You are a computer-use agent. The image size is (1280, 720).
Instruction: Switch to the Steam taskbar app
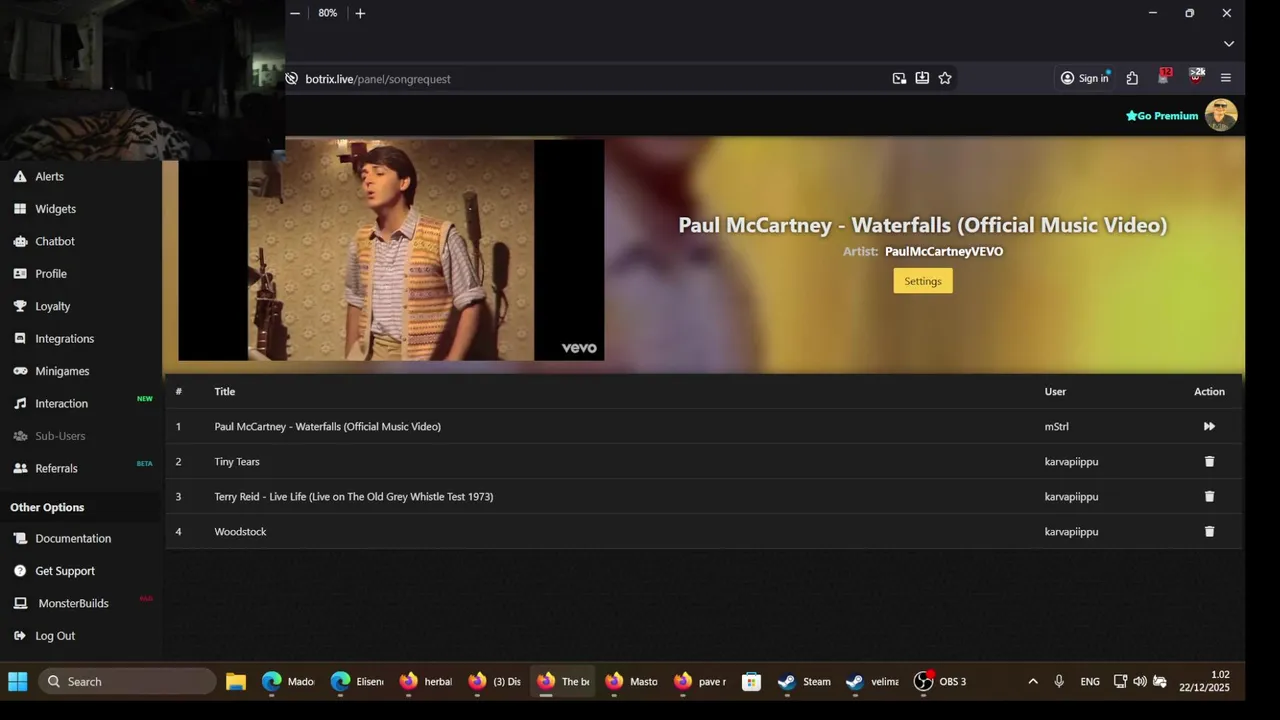(x=806, y=682)
